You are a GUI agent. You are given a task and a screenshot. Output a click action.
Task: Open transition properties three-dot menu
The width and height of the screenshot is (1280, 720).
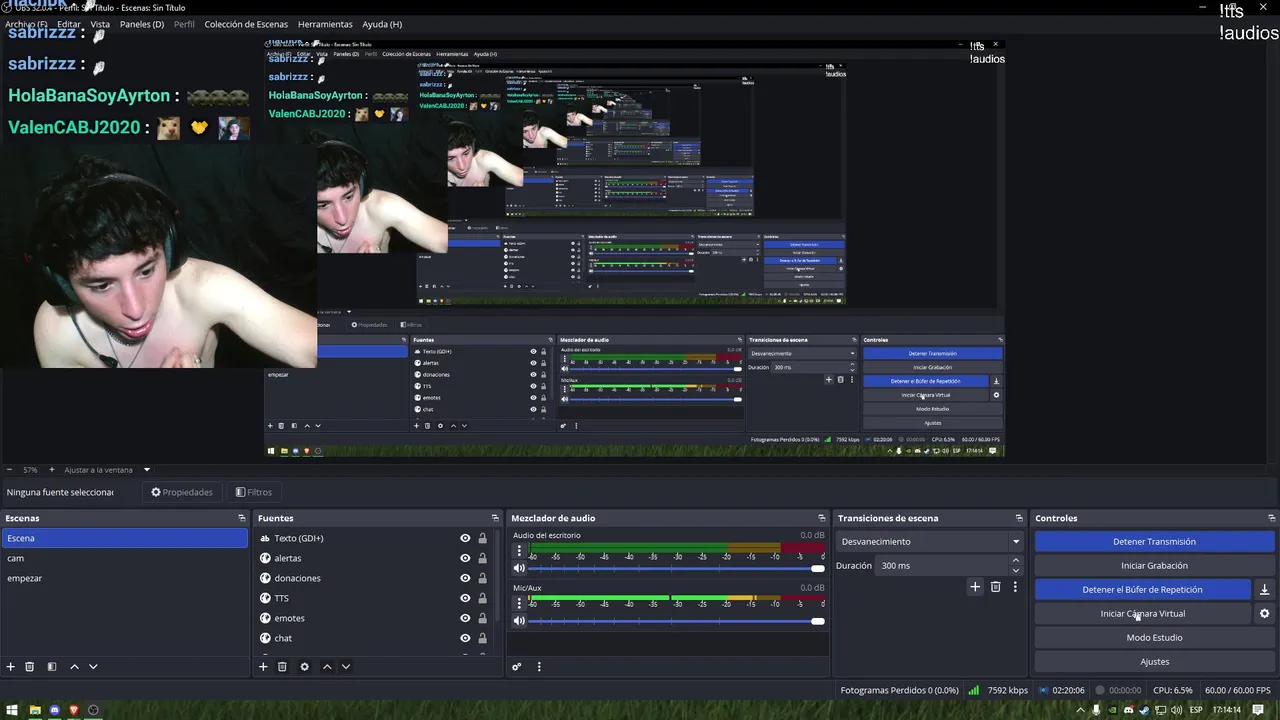click(x=1015, y=587)
